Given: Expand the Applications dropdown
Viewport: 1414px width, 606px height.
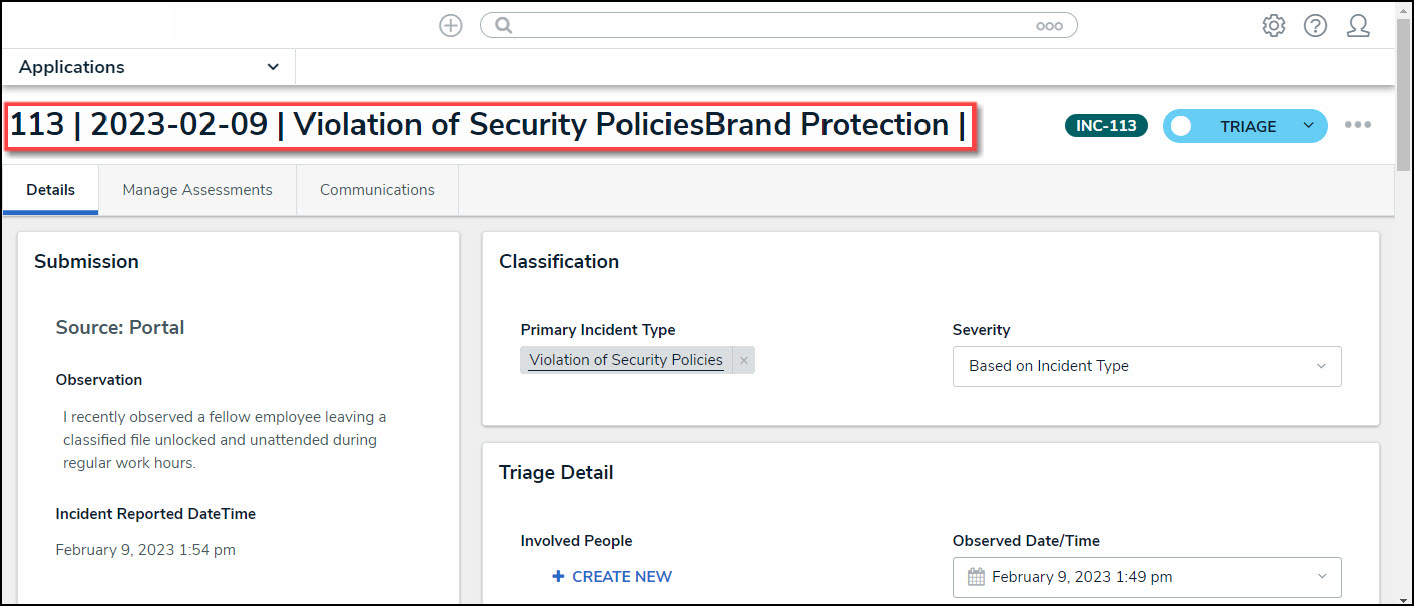Looking at the screenshot, I should coord(273,67).
